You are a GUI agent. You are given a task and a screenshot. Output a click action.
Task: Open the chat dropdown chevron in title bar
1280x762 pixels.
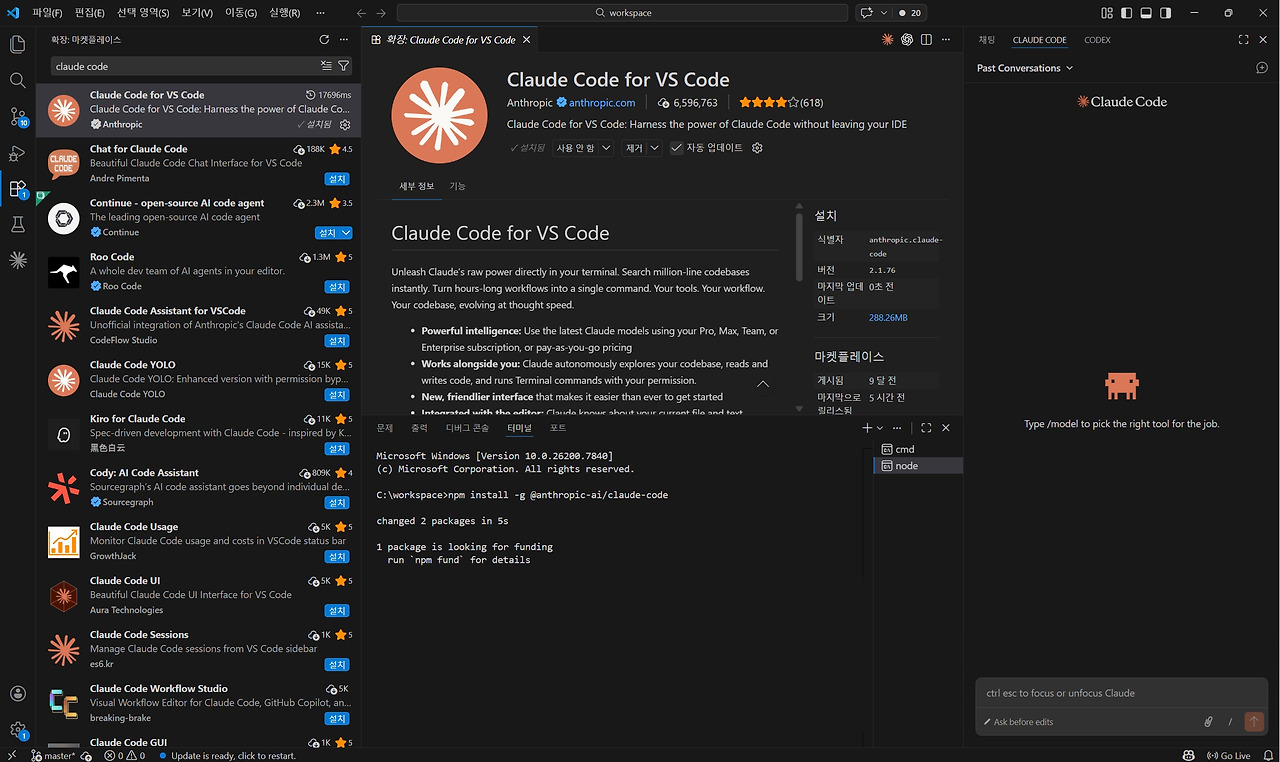[x=882, y=13]
